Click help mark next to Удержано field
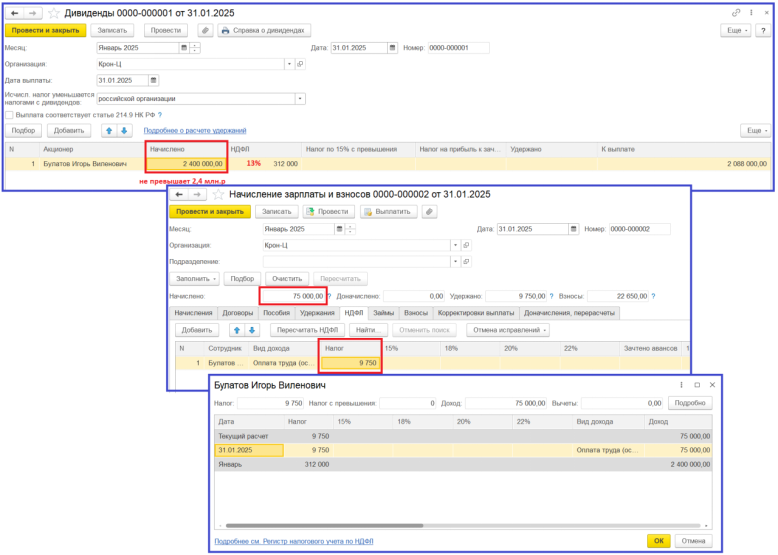 click(x=551, y=296)
